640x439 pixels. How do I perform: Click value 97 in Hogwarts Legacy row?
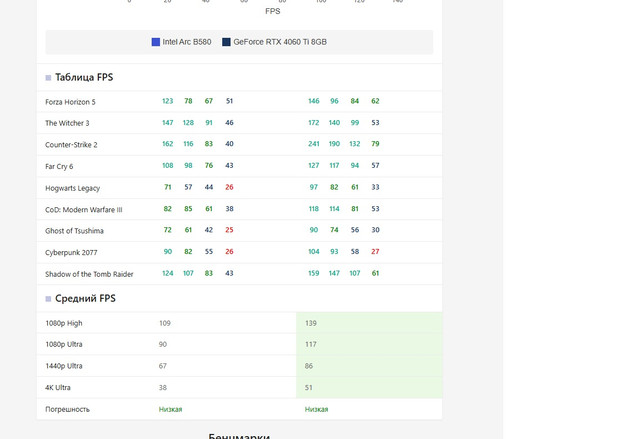(x=313, y=187)
